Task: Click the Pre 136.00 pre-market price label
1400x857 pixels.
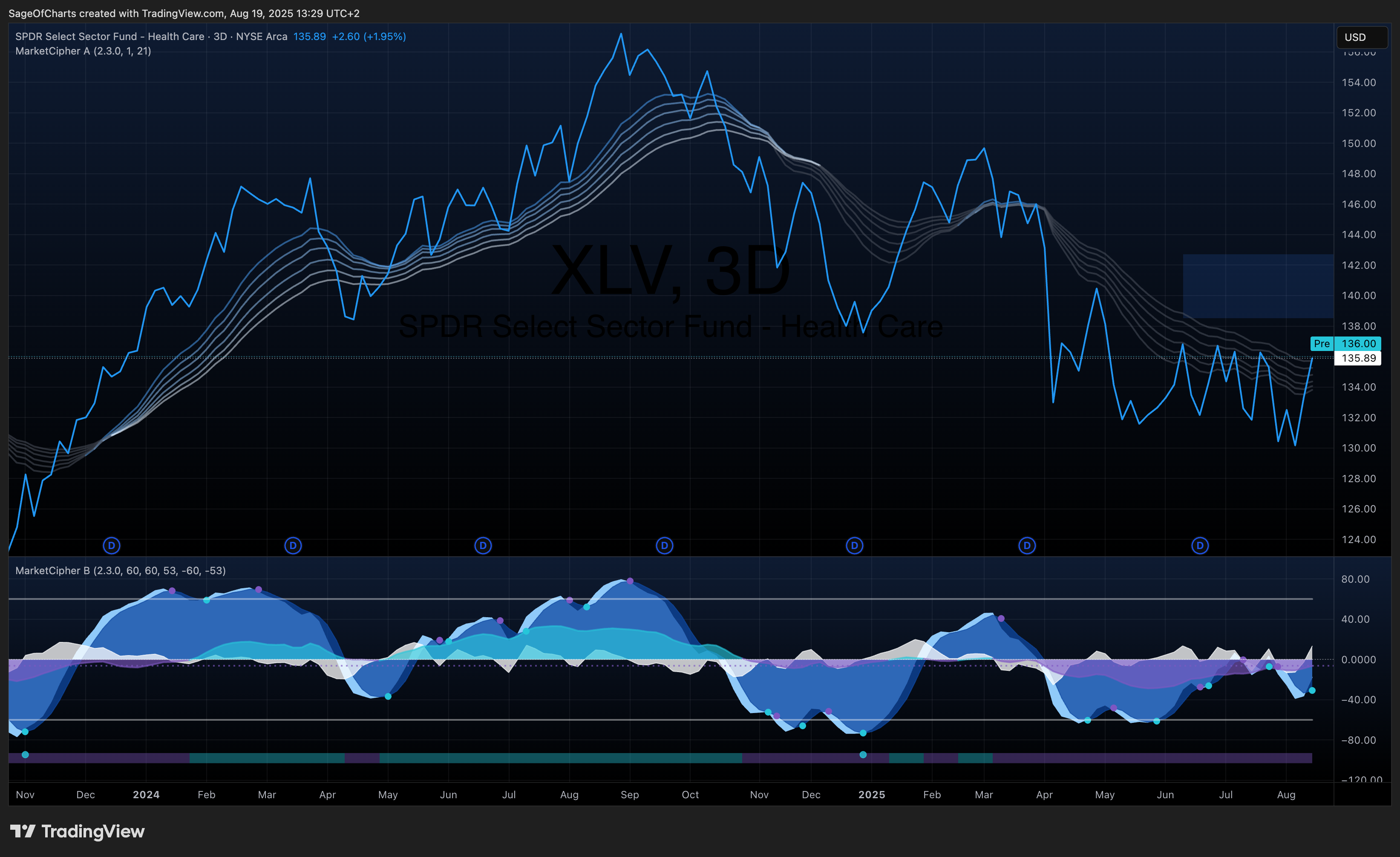Action: (1345, 344)
